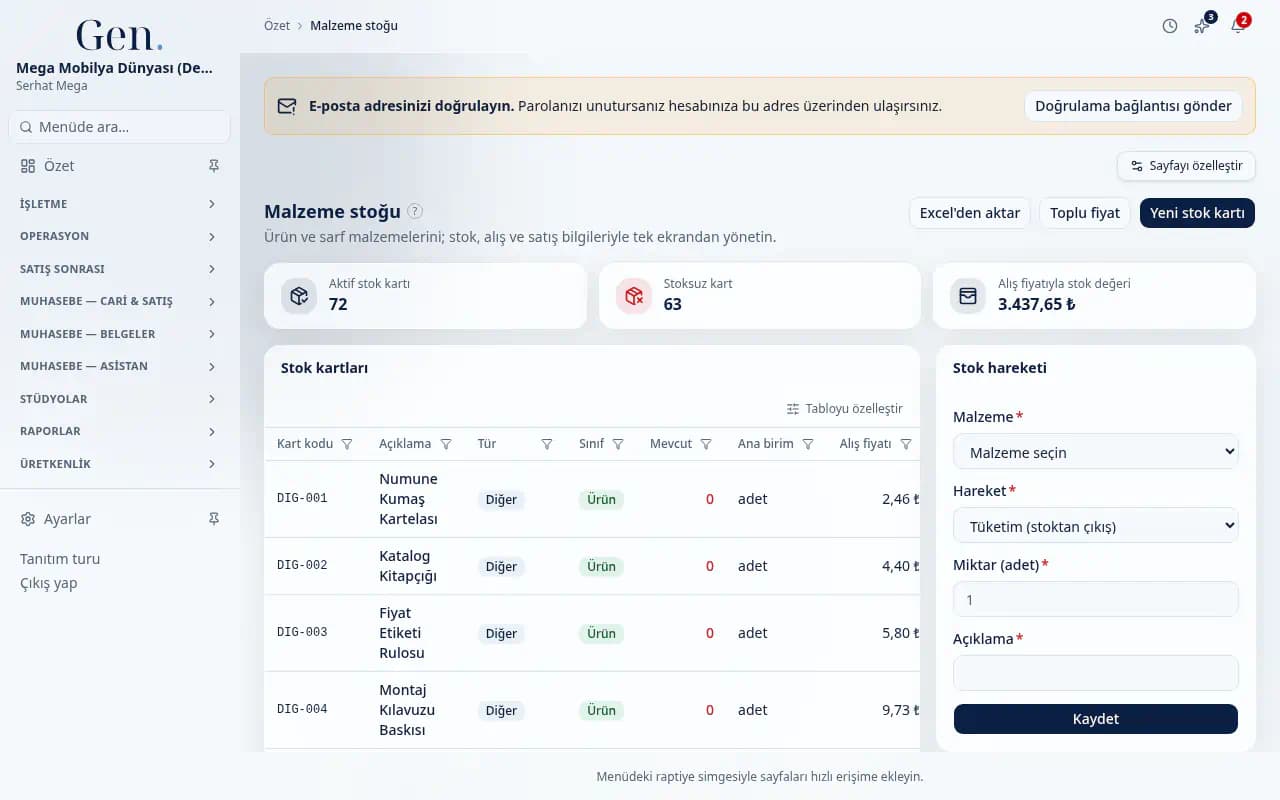Open the notification bell with badge 2
Image resolution: width=1280 pixels, height=800 pixels.
1237,26
